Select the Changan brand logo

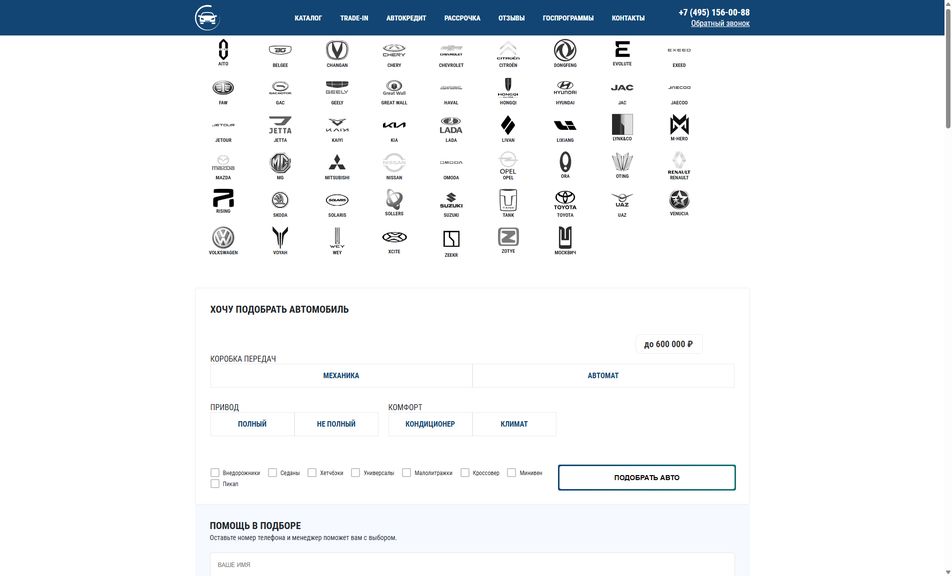[337, 50]
